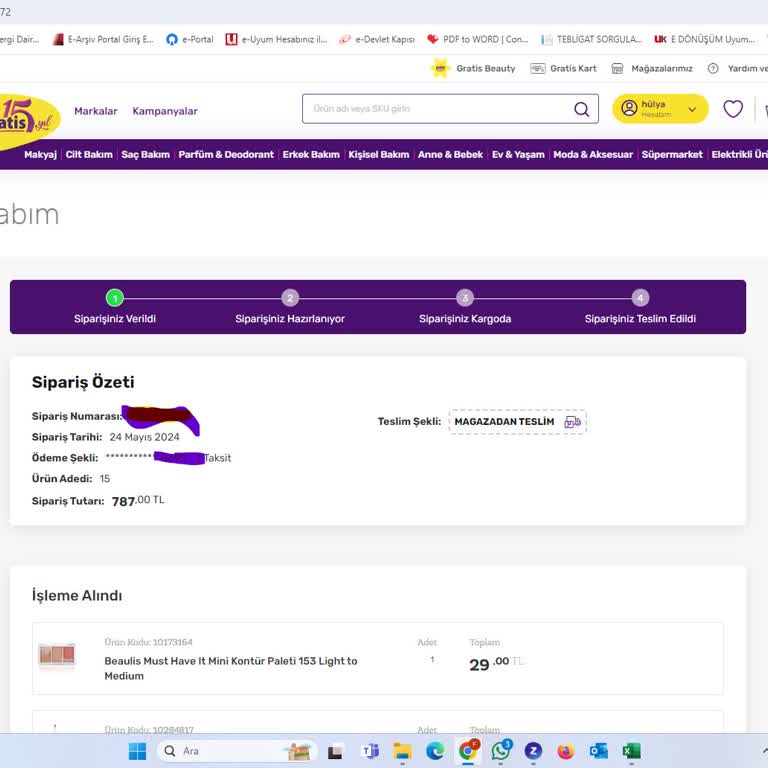This screenshot has width=768, height=768.
Task: Open the favorites heart icon
Action: pos(733,109)
